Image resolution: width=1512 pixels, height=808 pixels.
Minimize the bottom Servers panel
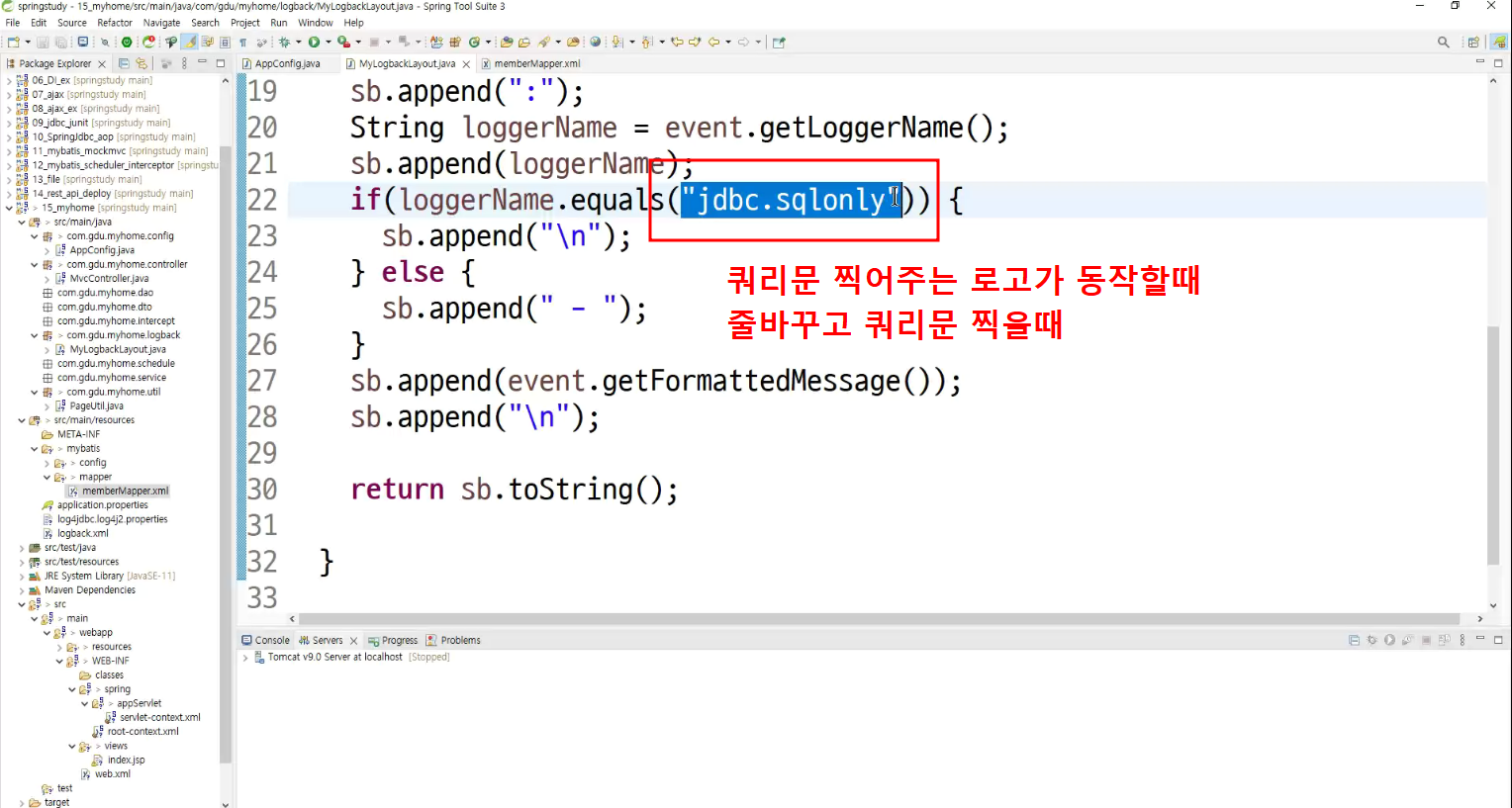[1480, 638]
